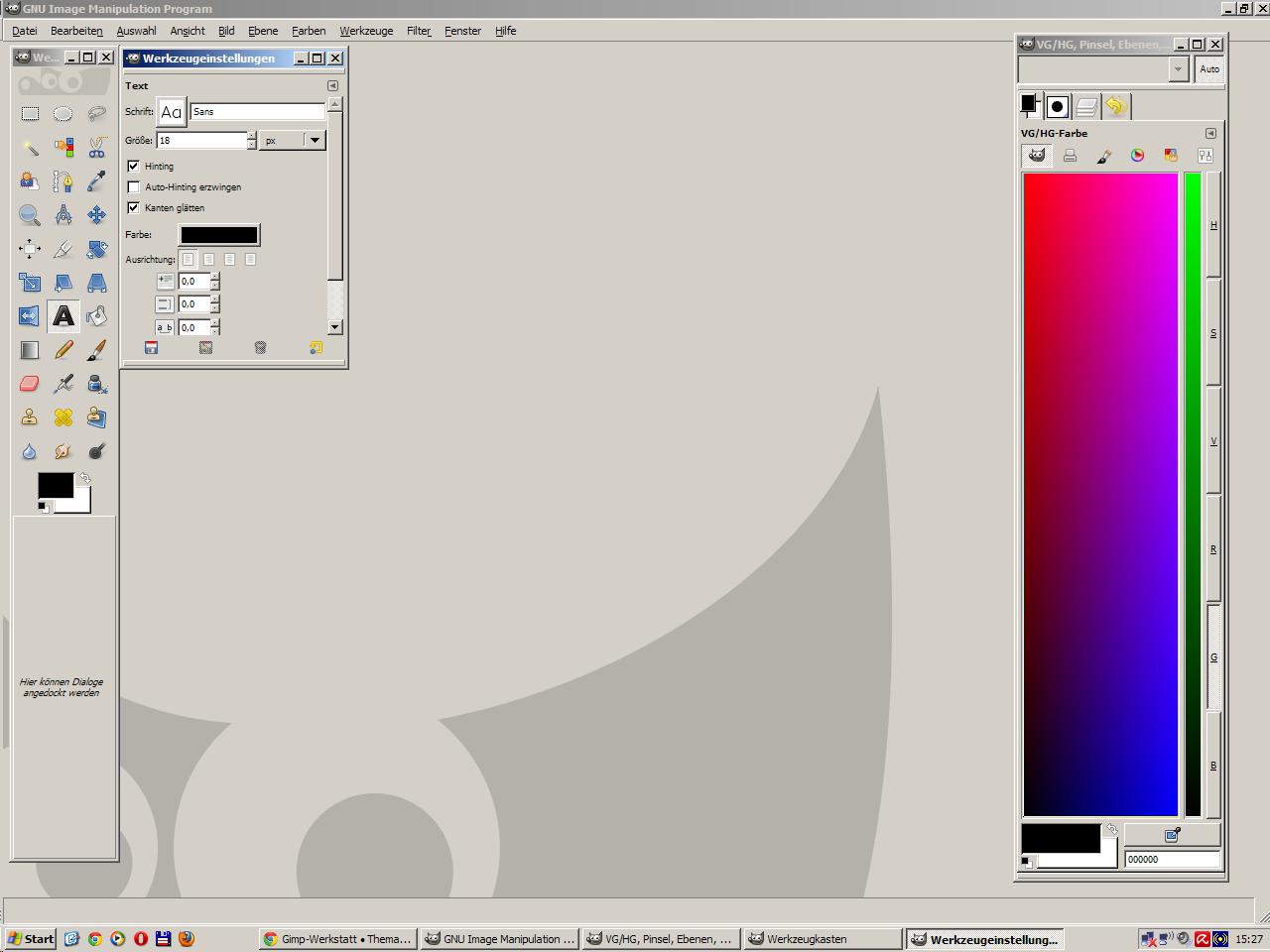
Task: Toggle the Kanten glätten checkbox
Action: pyautogui.click(x=134, y=207)
